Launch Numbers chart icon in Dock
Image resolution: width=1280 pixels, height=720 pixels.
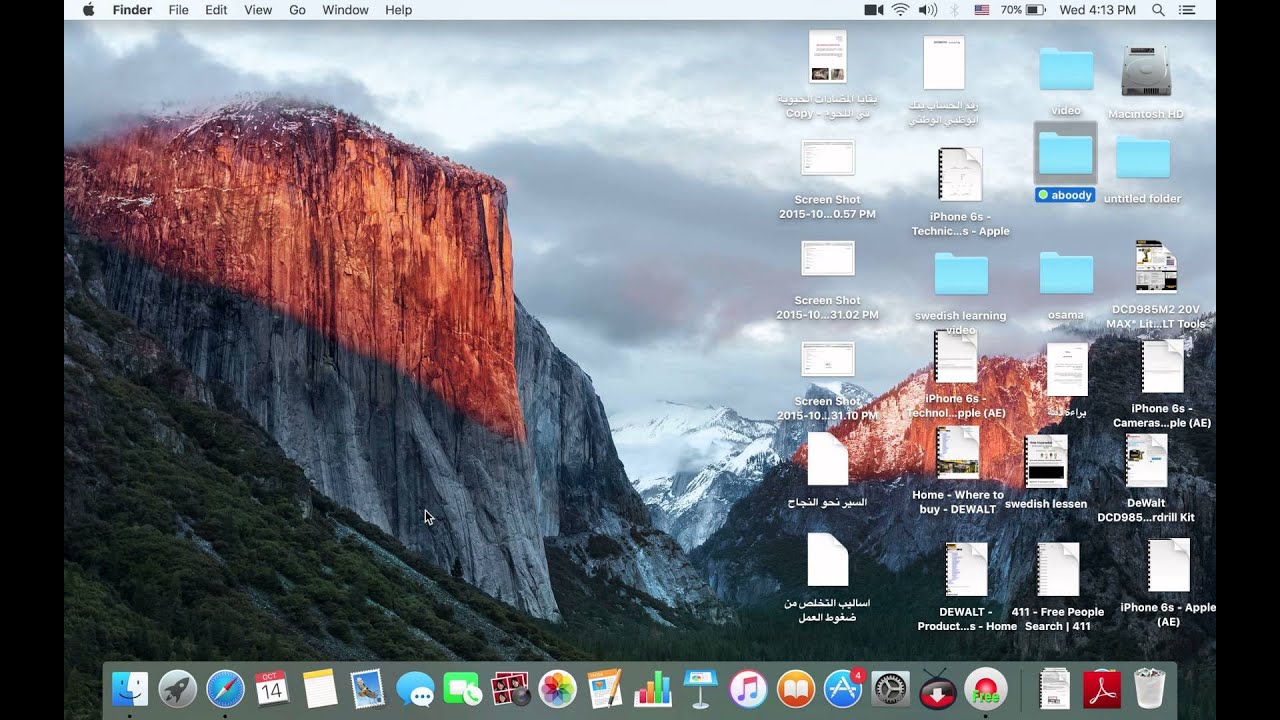[652, 689]
